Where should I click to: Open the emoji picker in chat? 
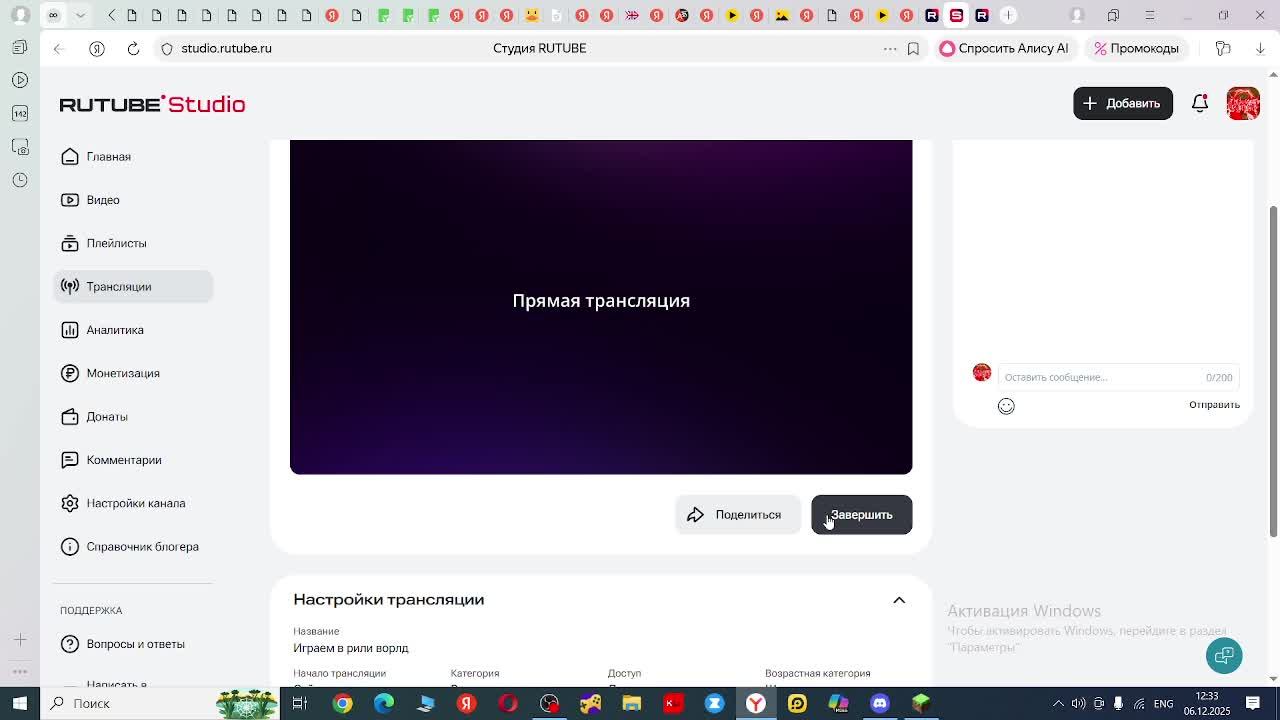(x=1006, y=405)
